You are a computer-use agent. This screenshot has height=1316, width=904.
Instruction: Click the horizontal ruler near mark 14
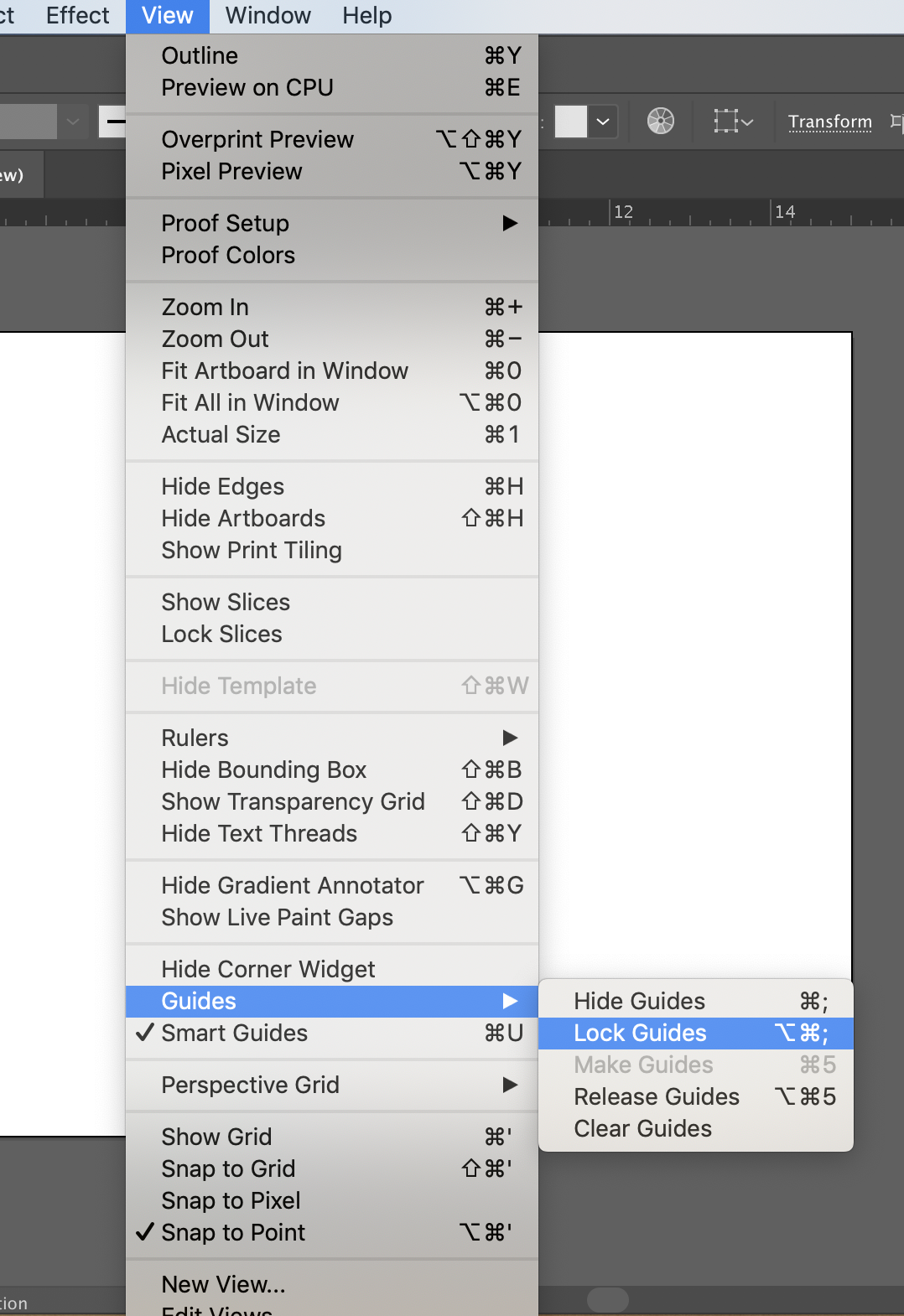tap(786, 213)
